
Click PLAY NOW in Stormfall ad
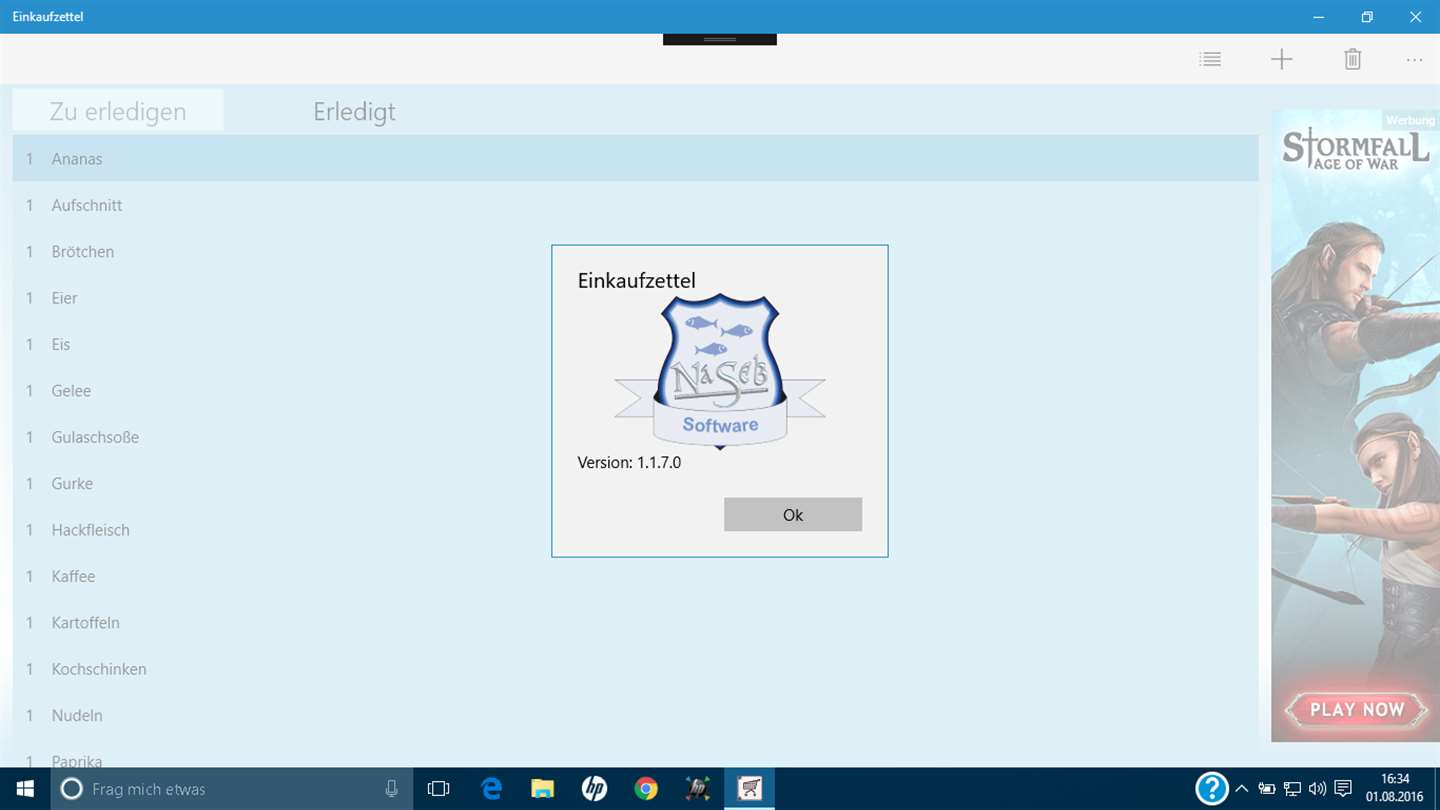[1356, 709]
